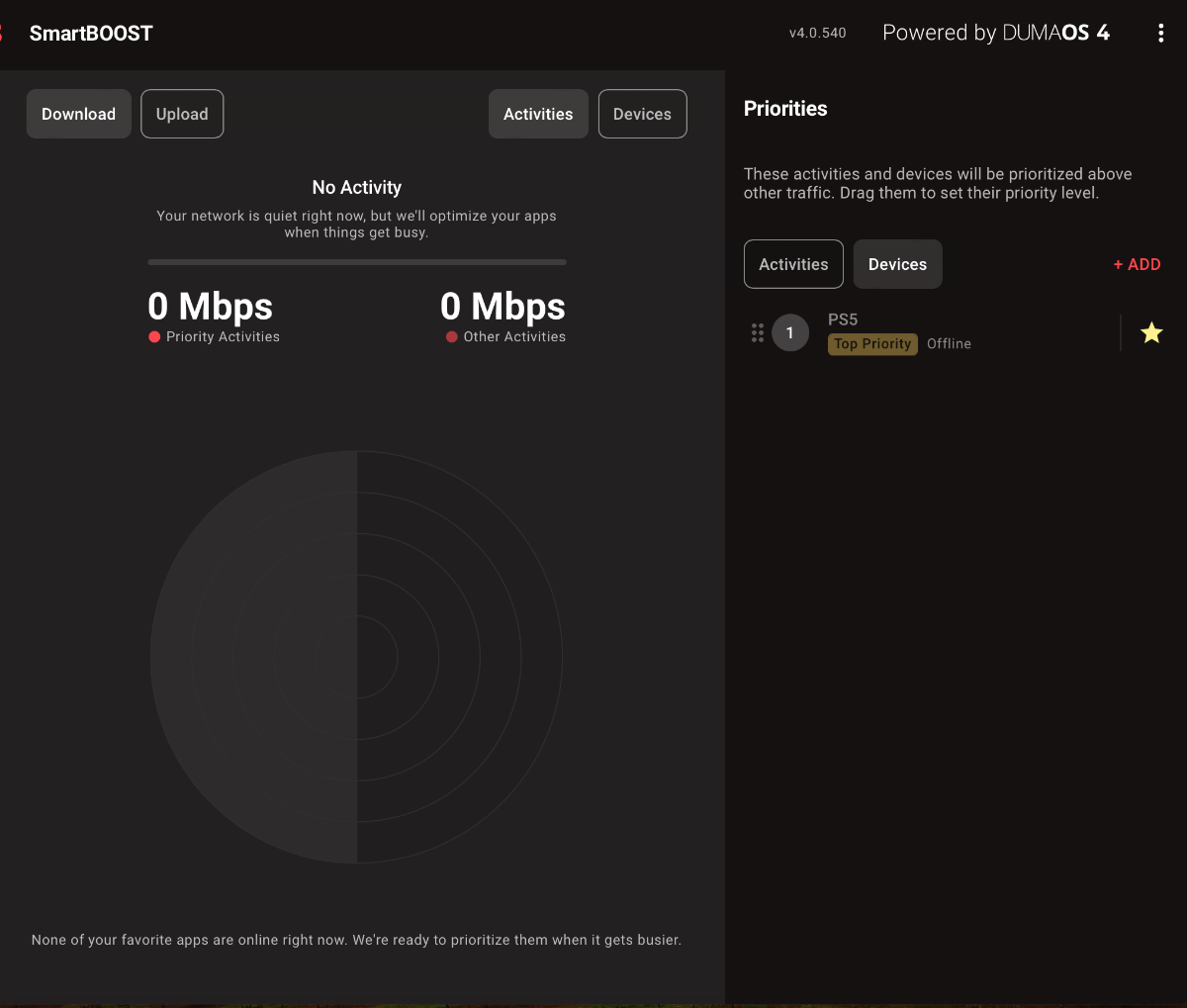
Task: Click the v4.0.540 version label
Action: click(818, 33)
